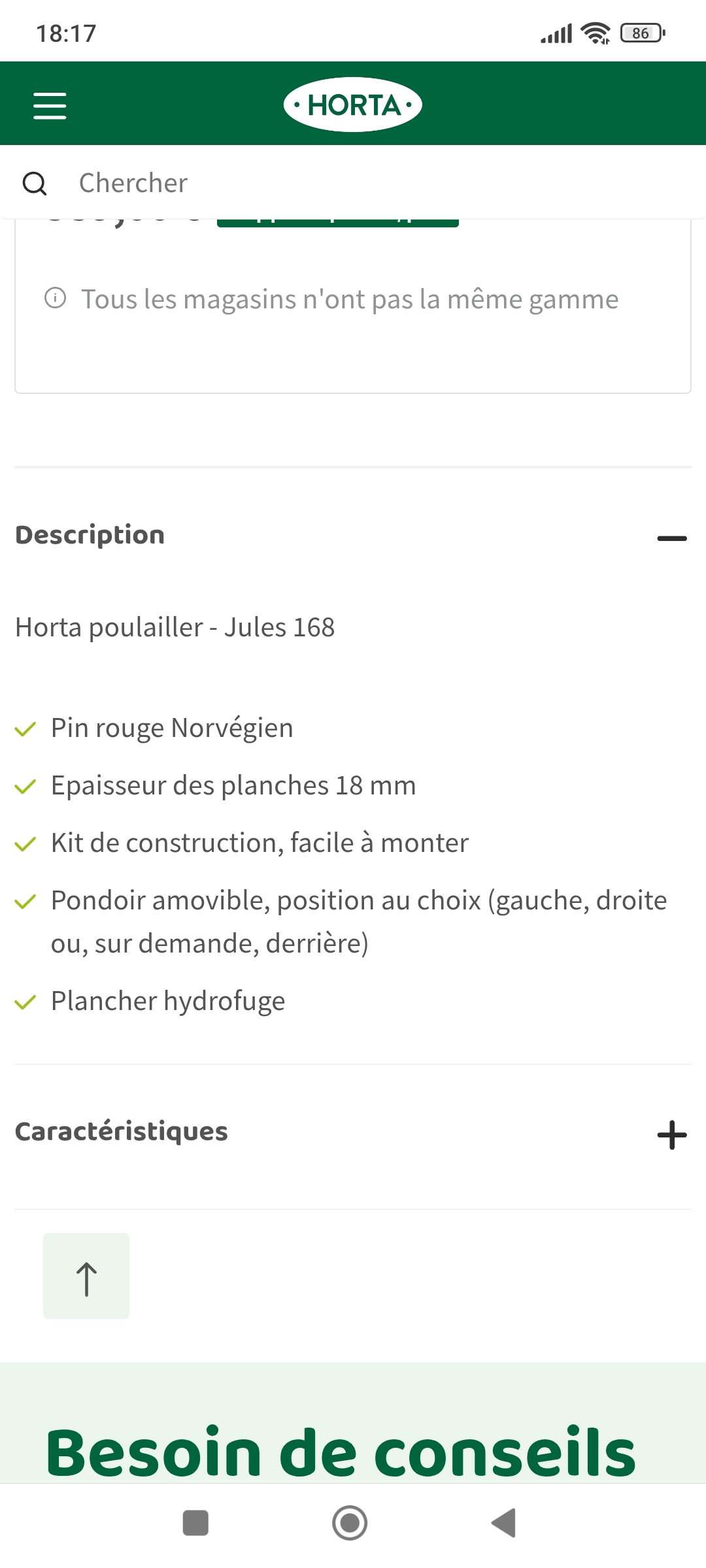This screenshot has width=706, height=1568.
Task: Tap the Description section heading
Action: [90, 535]
